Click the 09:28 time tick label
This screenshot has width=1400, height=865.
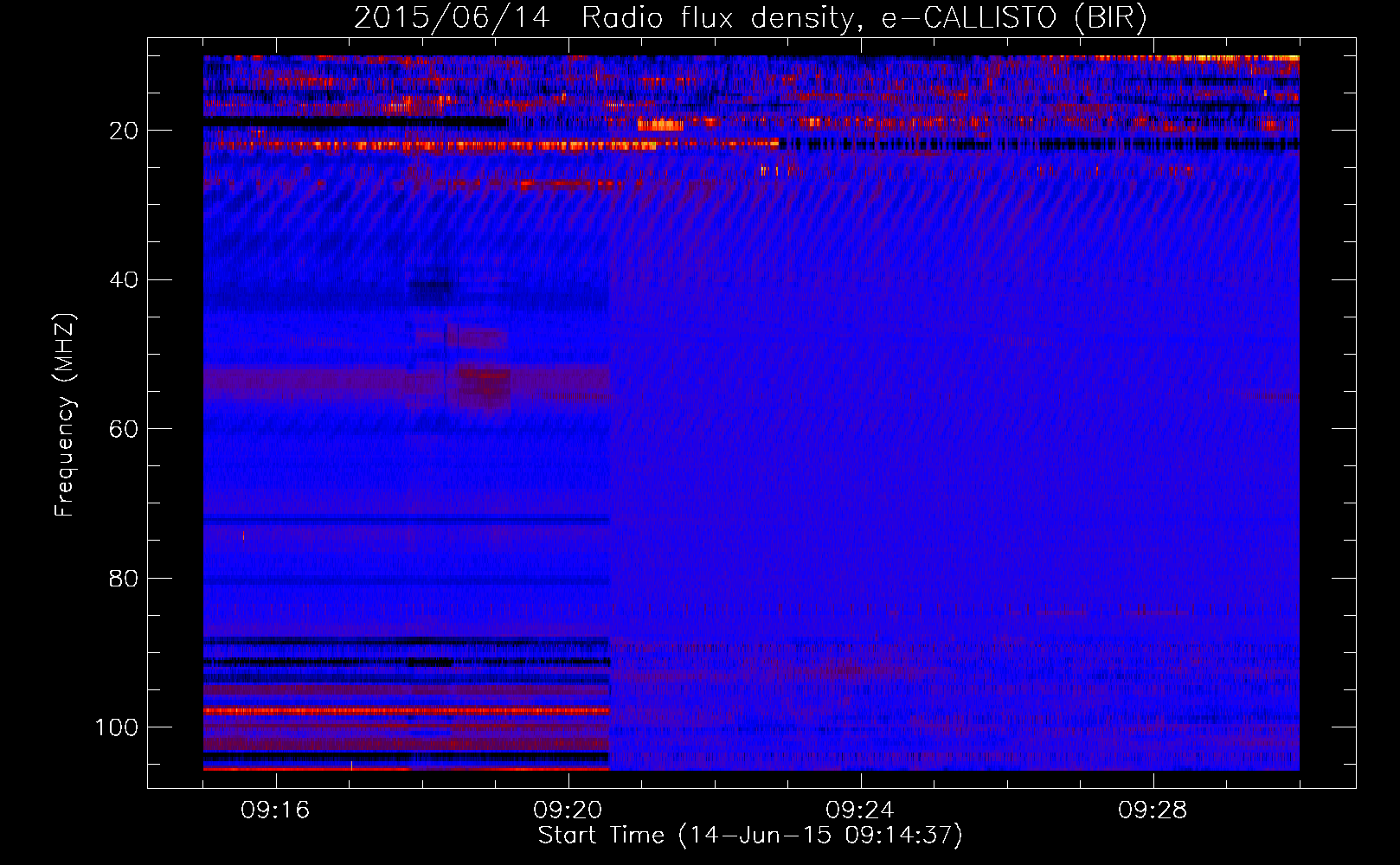coord(1153,811)
